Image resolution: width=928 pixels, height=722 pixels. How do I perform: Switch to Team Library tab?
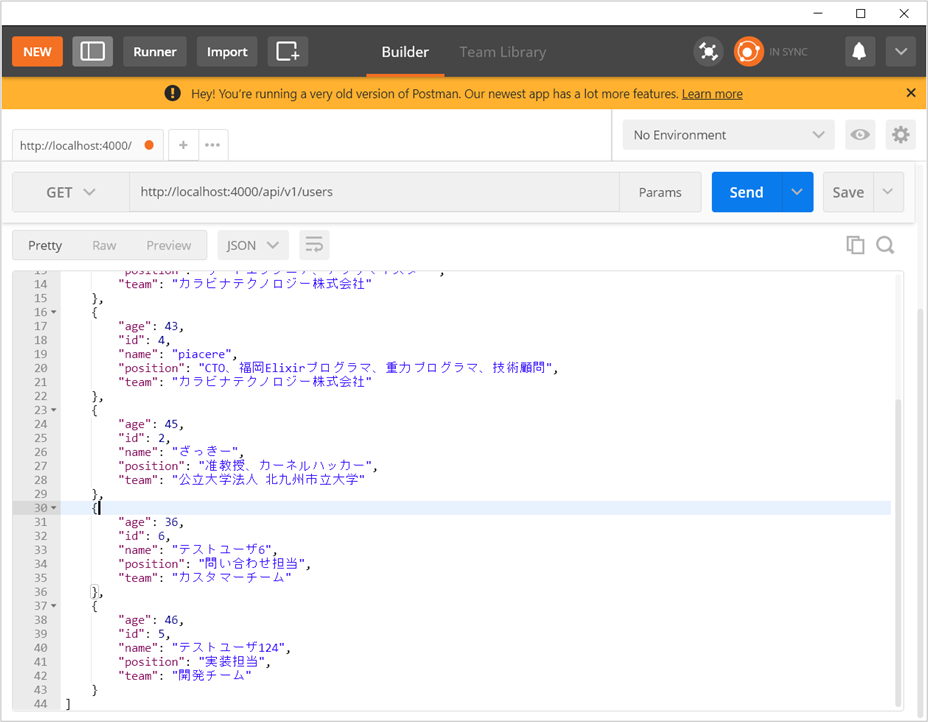point(502,52)
